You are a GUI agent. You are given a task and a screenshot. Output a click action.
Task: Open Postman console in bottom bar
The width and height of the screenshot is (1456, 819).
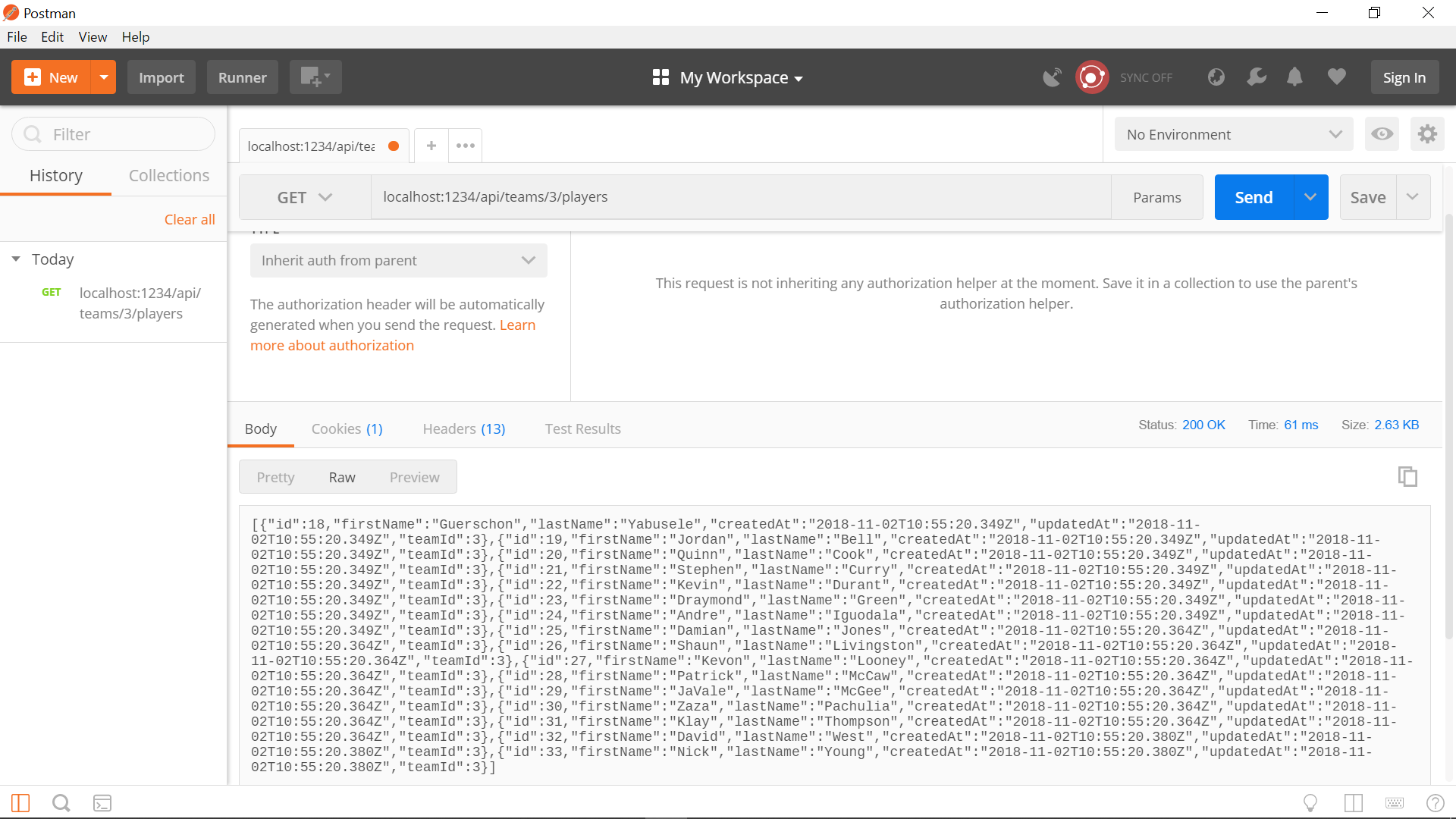(102, 803)
